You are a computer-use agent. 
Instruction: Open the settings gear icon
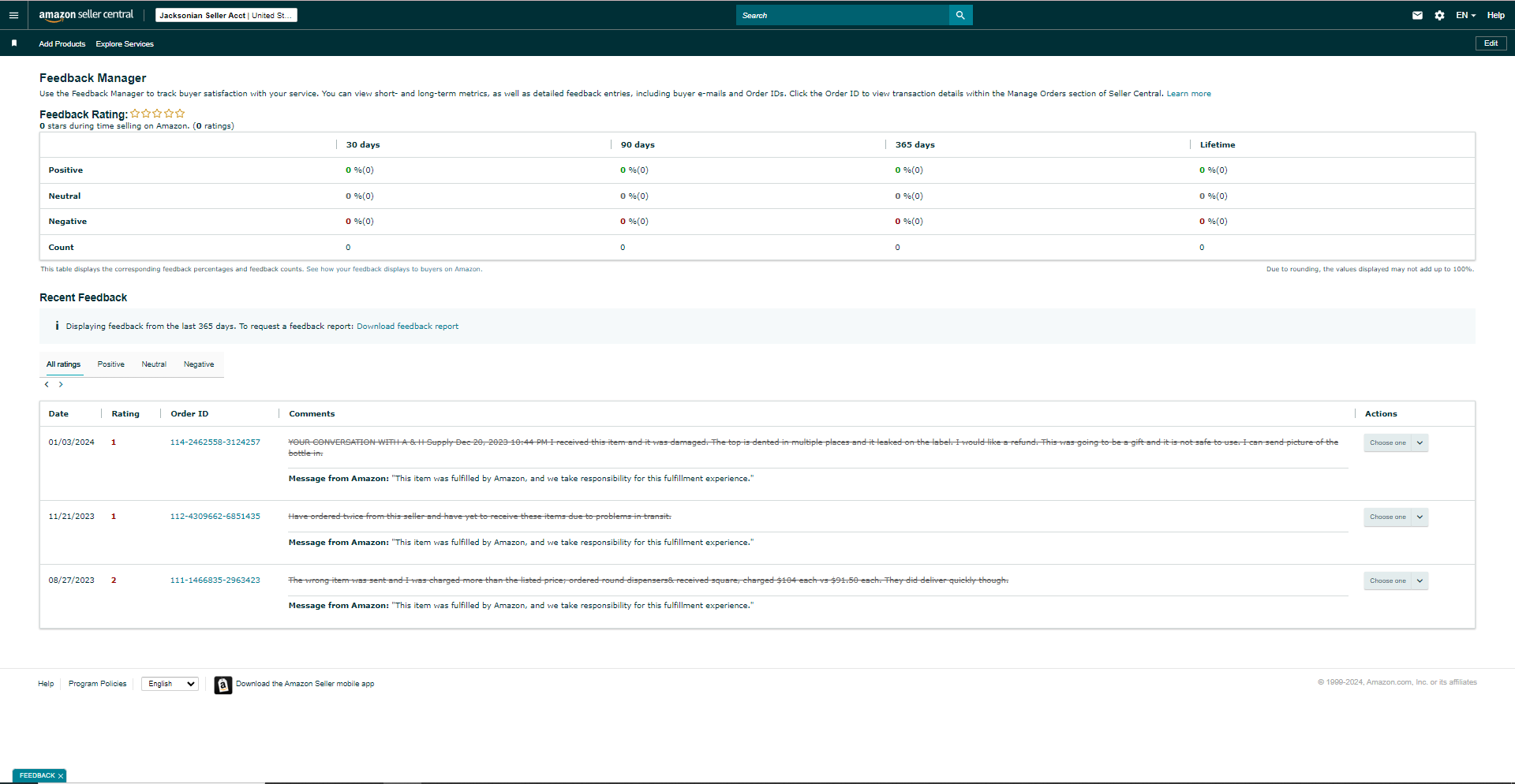point(1439,15)
